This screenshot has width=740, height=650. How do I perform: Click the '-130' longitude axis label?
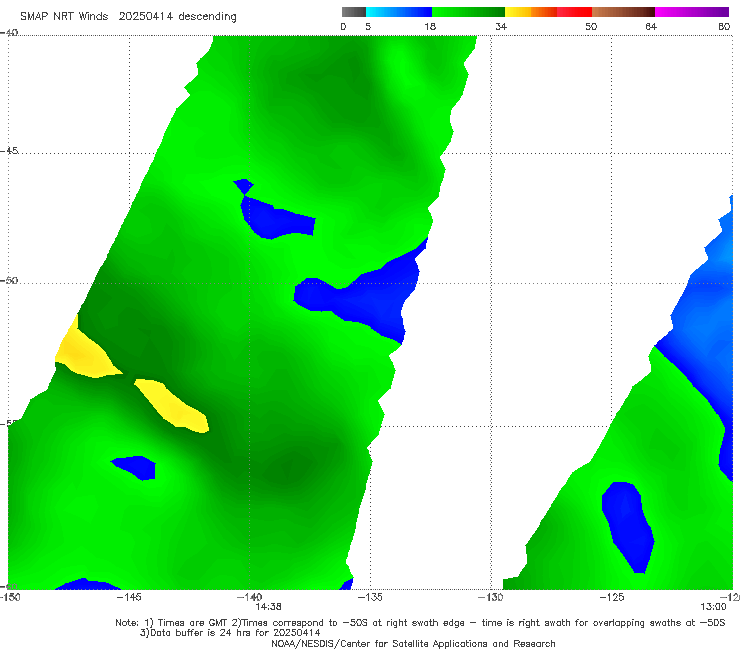click(490, 597)
